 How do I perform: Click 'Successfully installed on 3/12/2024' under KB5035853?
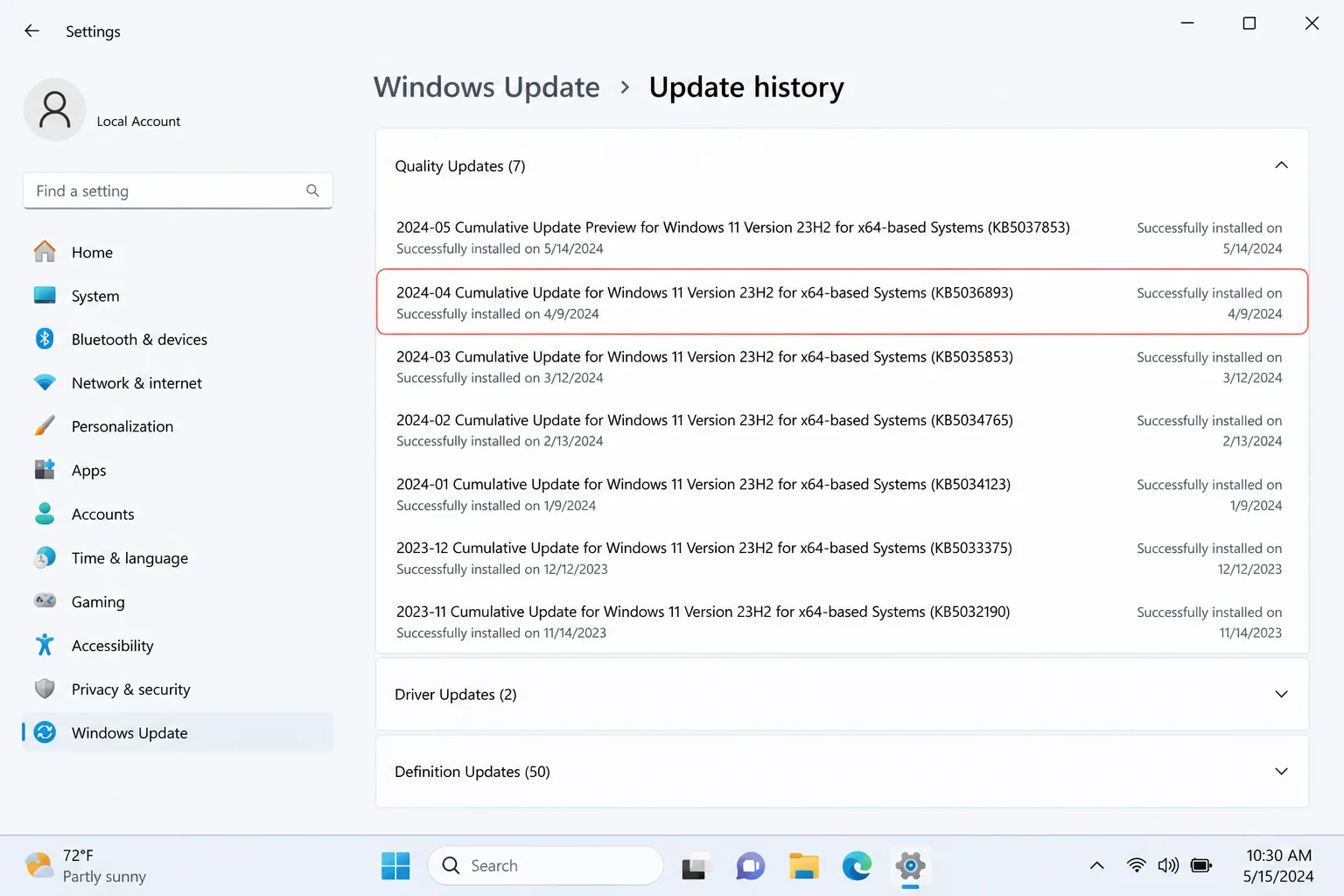500,378
